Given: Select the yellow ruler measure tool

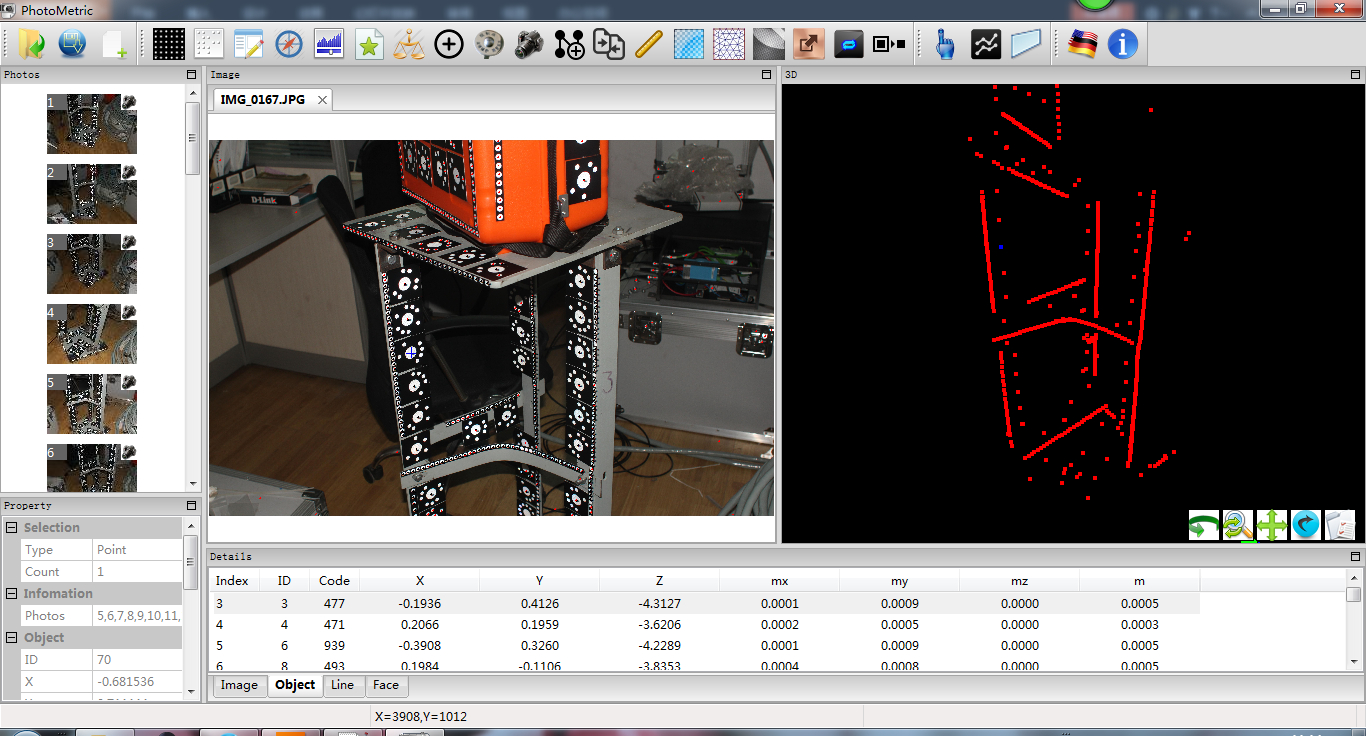Looking at the screenshot, I should [649, 44].
